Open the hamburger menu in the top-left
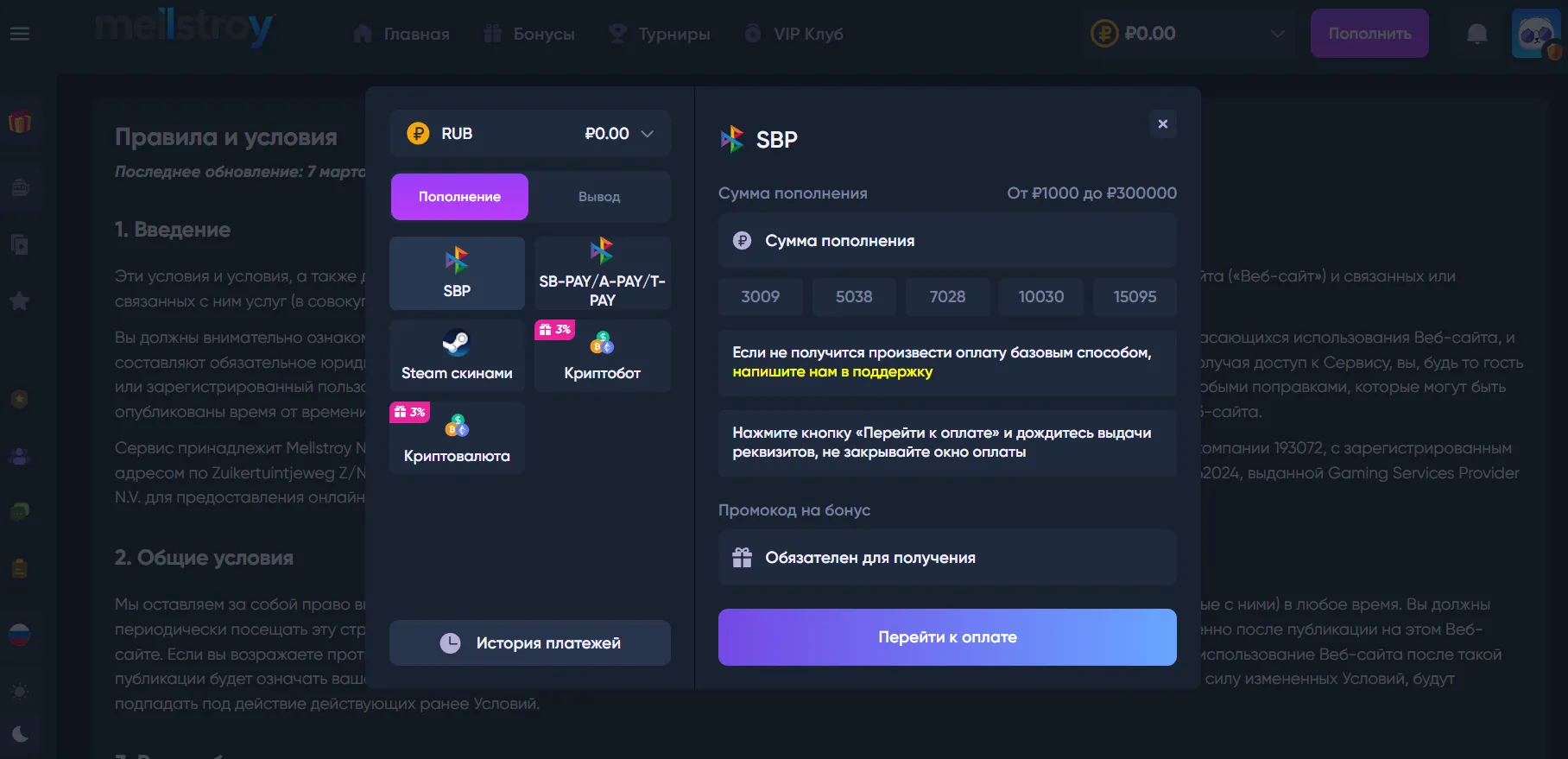The width and height of the screenshot is (1568, 759). coord(20,33)
